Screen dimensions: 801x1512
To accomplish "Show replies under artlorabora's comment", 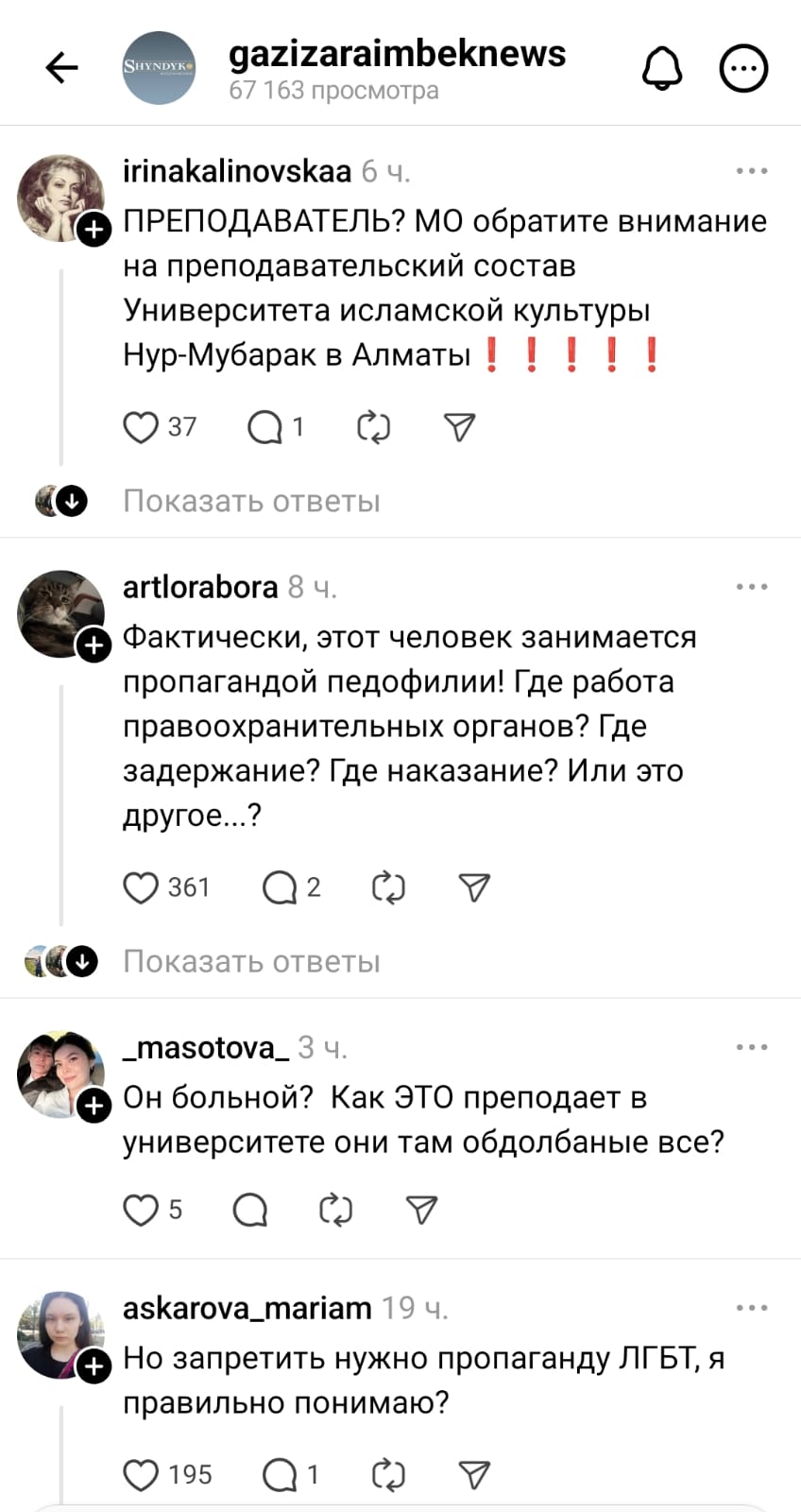I will pos(251,962).
